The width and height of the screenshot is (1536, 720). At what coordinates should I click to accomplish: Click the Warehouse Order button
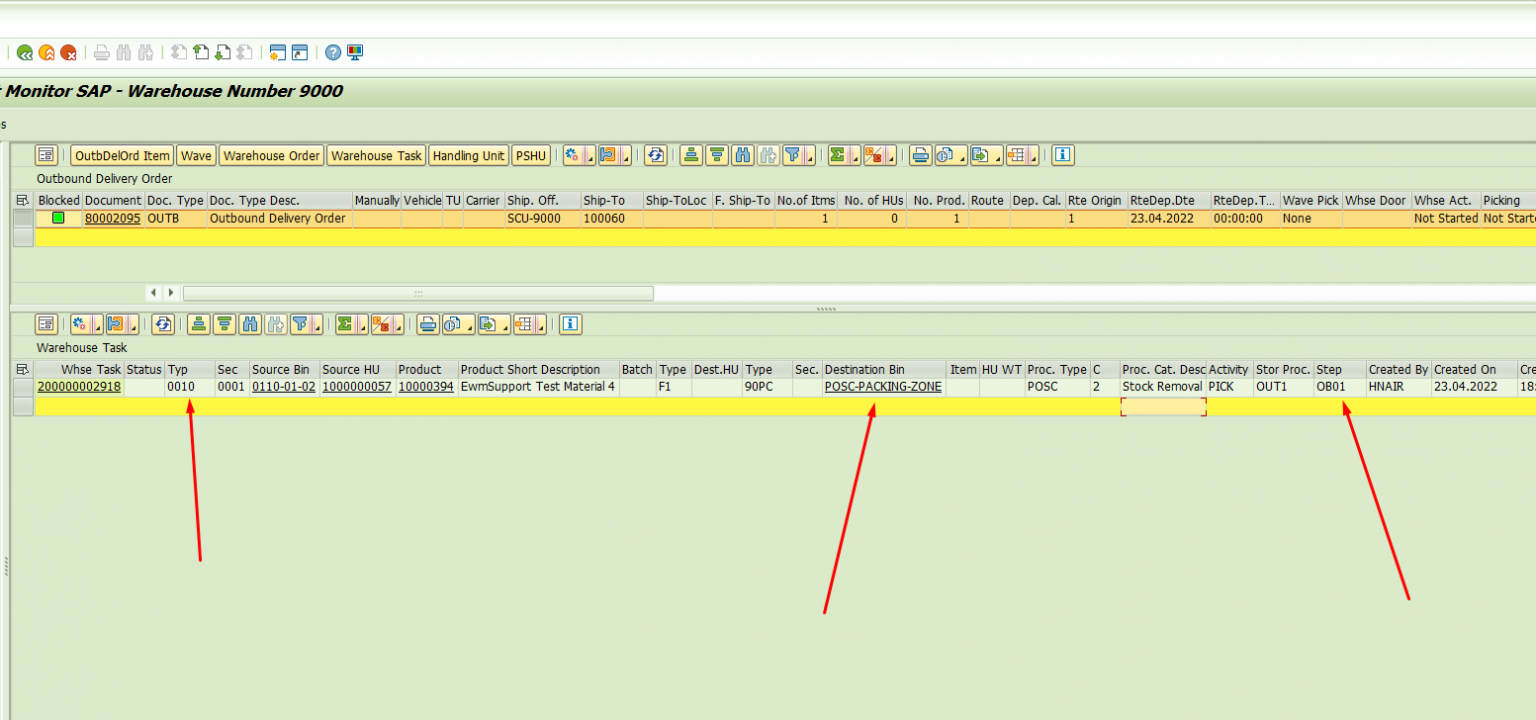point(271,155)
